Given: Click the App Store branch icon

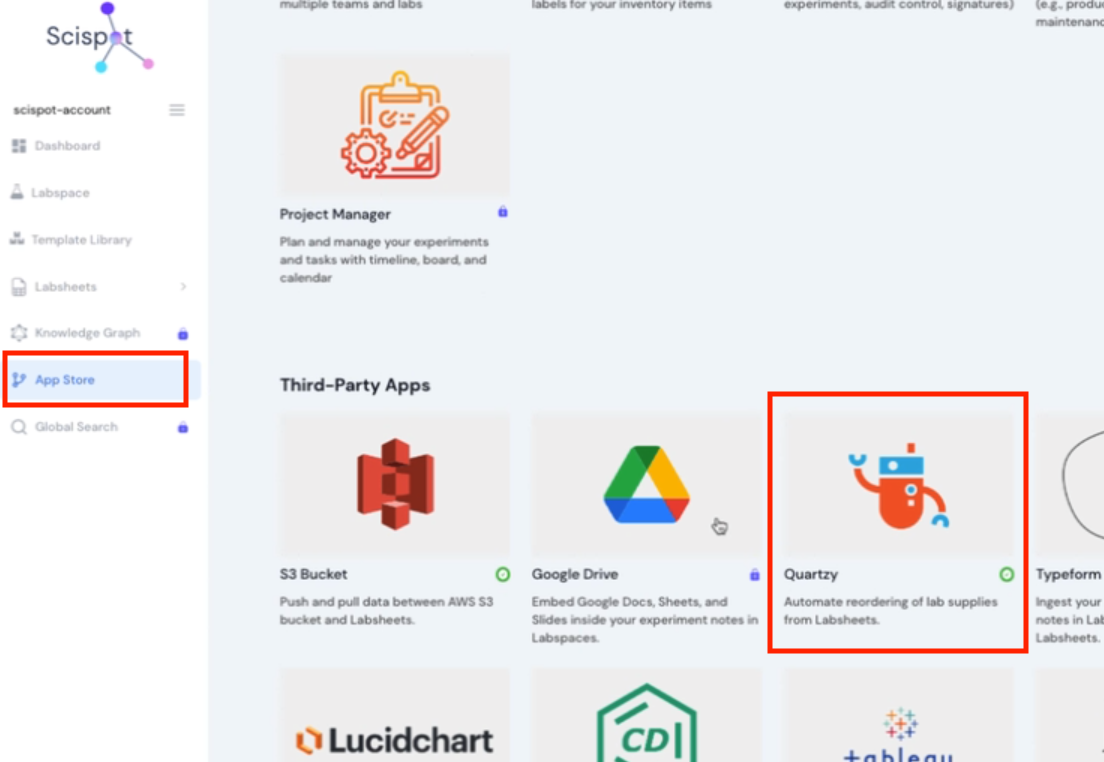Looking at the screenshot, I should point(19,380).
